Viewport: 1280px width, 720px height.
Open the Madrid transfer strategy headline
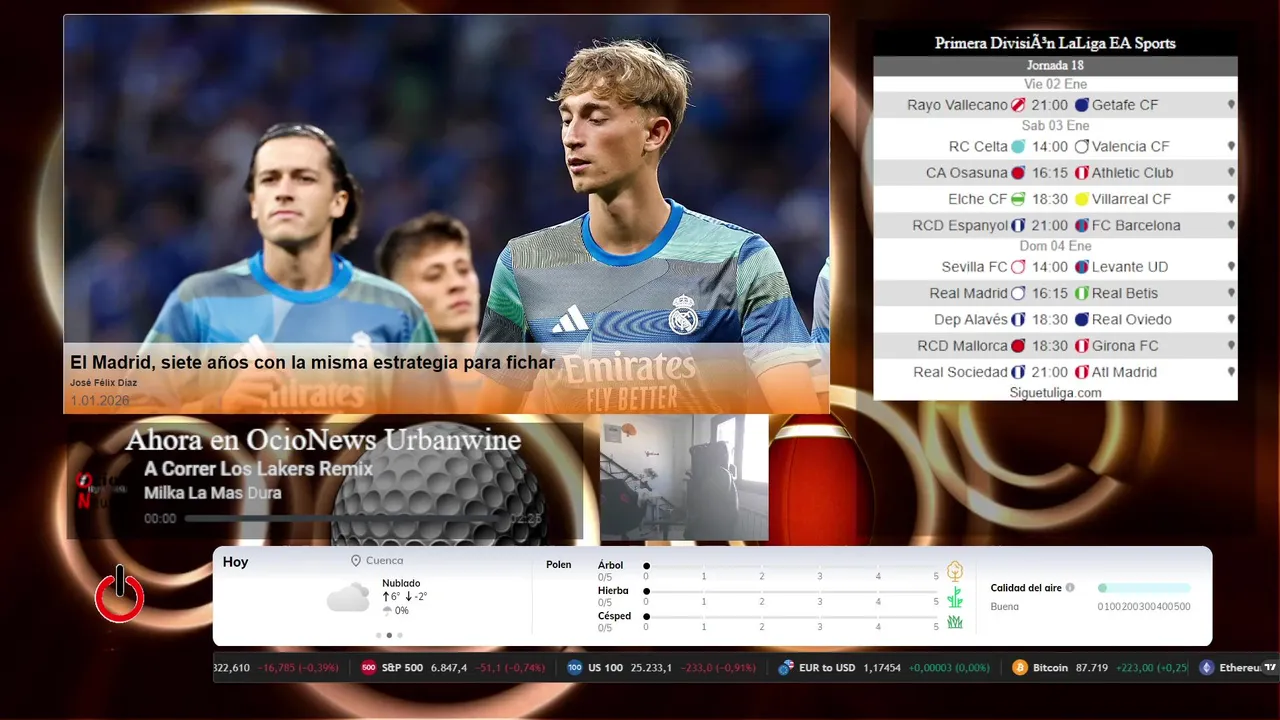pos(312,362)
